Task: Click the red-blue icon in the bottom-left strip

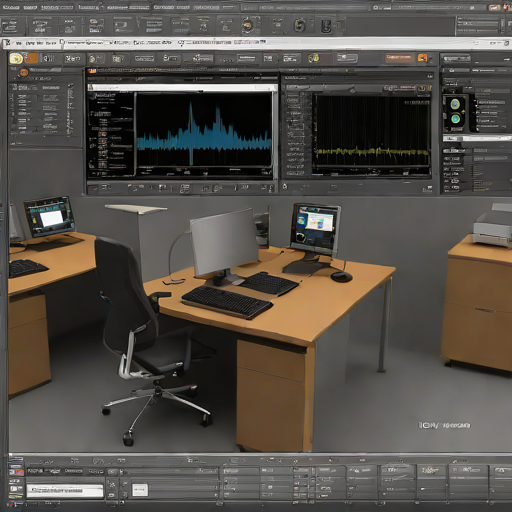Action: click(16, 472)
